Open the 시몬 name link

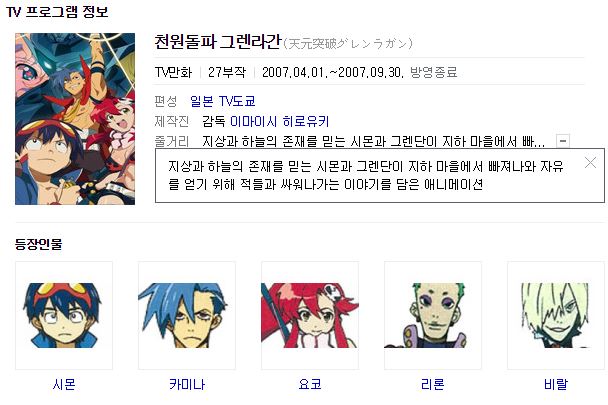64,384
